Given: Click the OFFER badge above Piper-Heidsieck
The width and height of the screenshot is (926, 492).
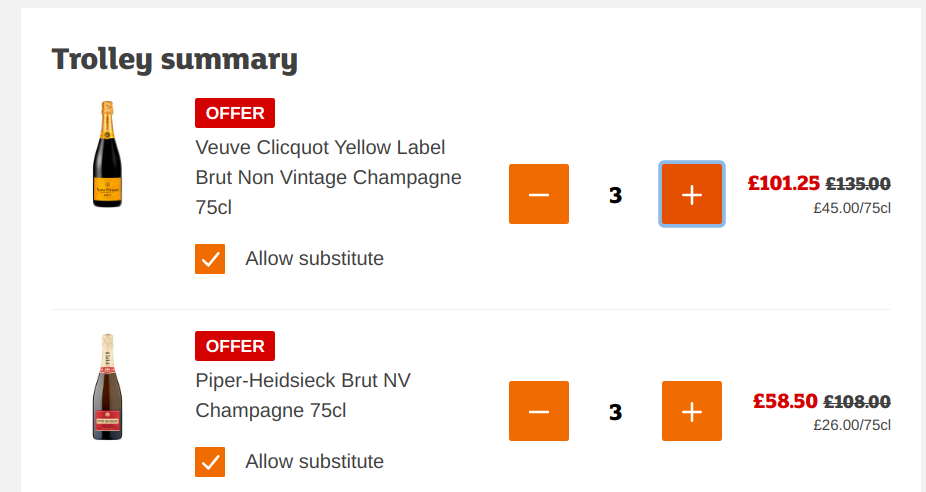Looking at the screenshot, I should (235, 346).
